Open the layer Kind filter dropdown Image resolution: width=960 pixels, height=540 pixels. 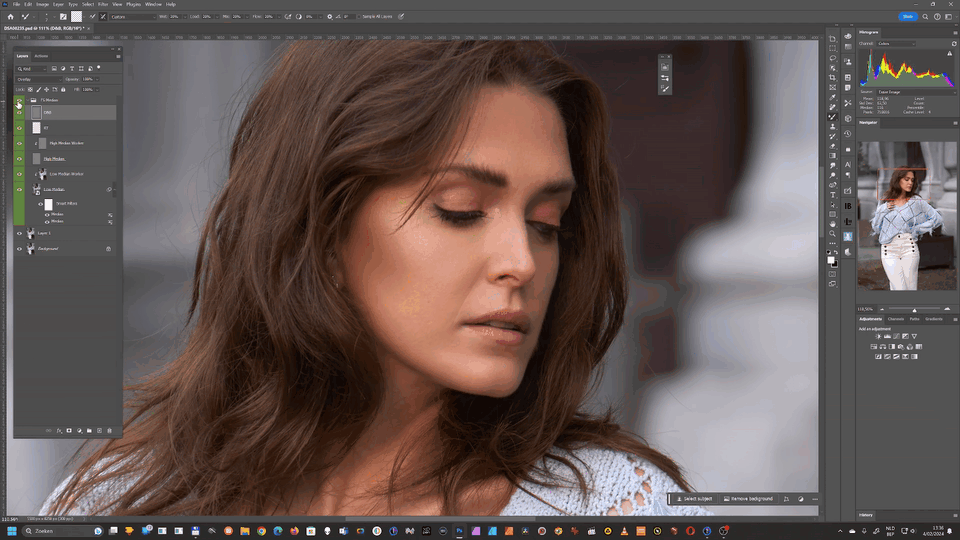click(31, 69)
